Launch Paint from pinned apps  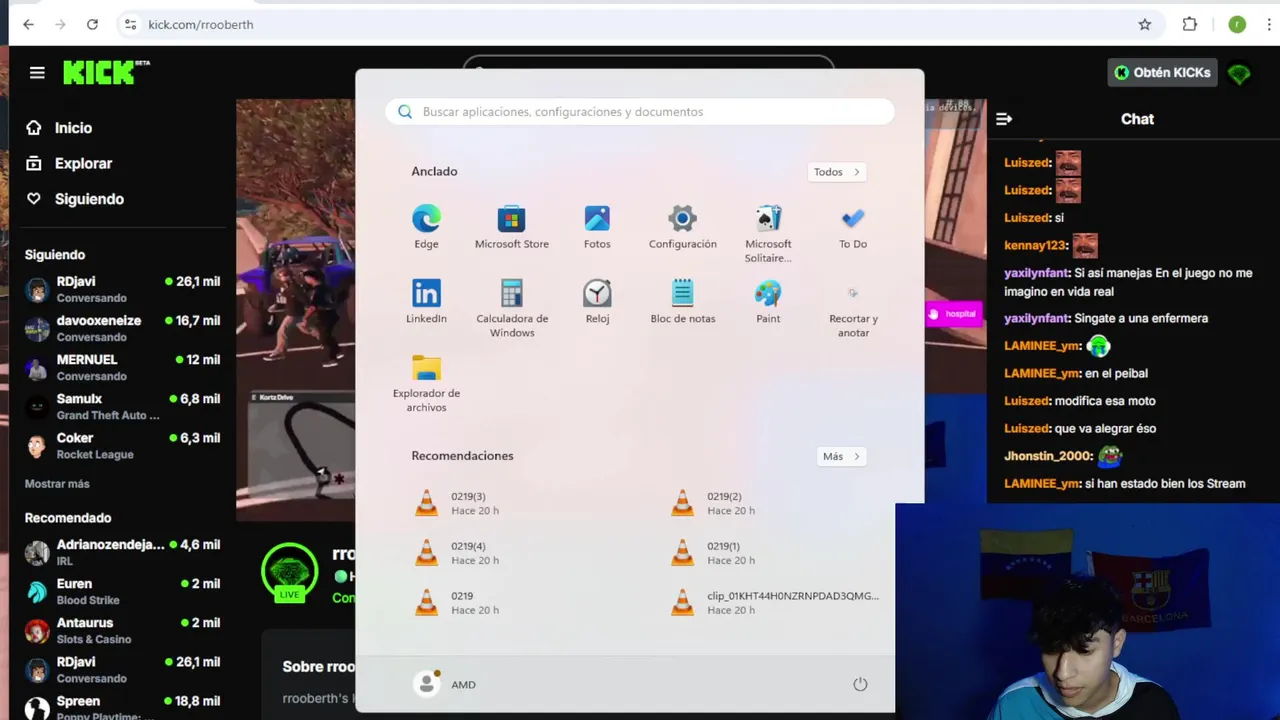click(x=768, y=302)
